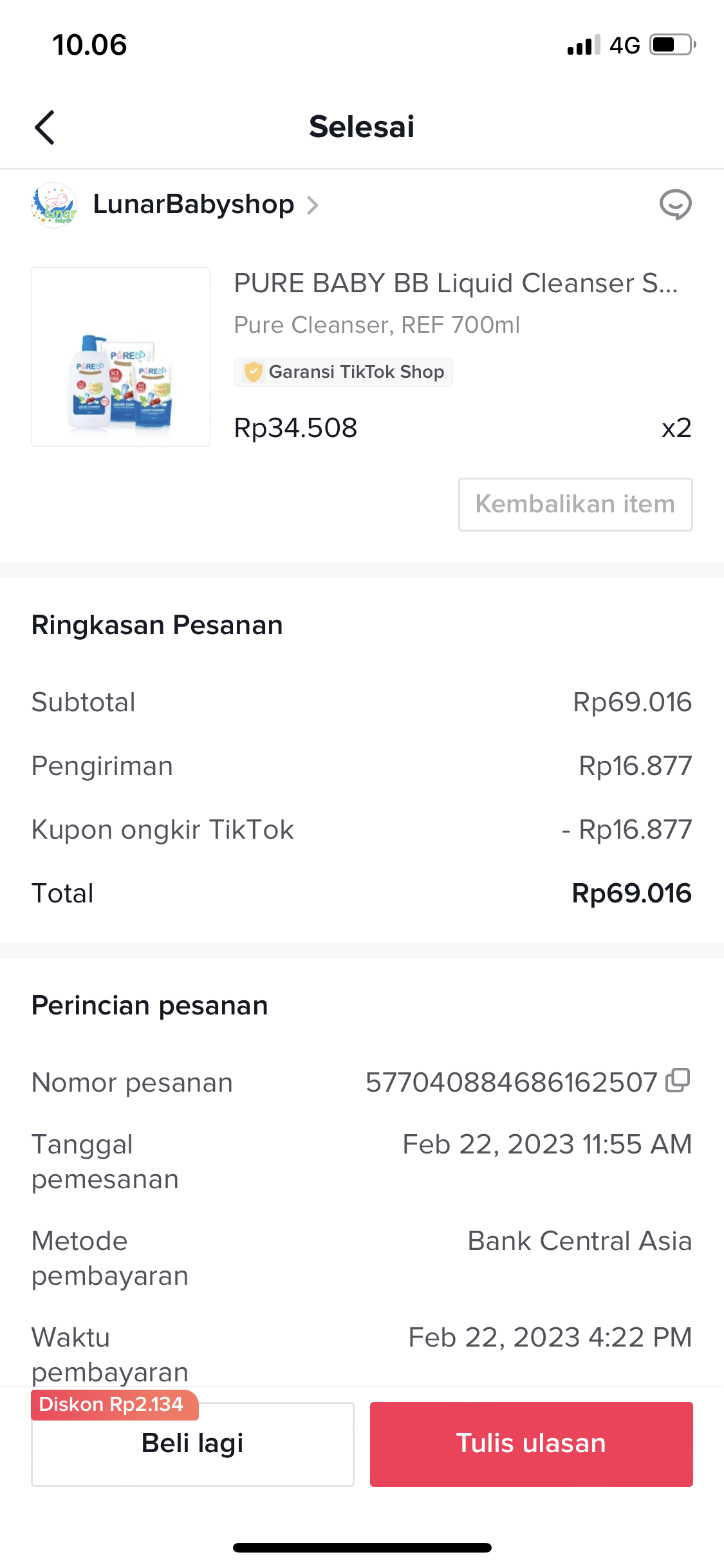This screenshot has height=1568, width=724.
Task: Tap the bold Total Rp69.016 amount
Action: pos(631,893)
